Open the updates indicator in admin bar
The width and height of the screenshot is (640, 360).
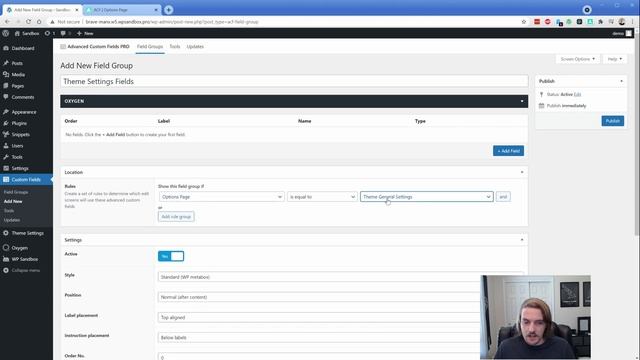pos(50,33)
